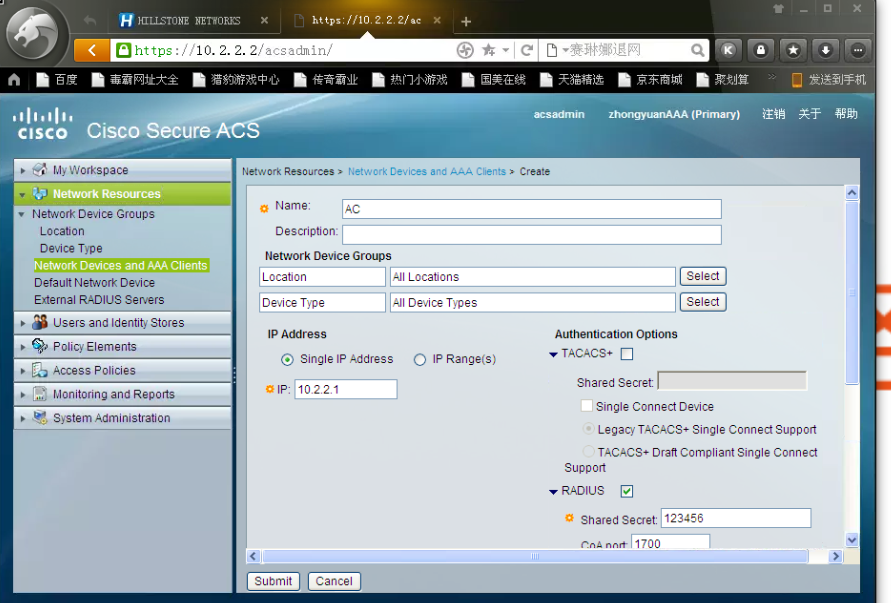Uncheck the RADIUS checkbox
This screenshot has height=603, width=891.
pos(627,491)
